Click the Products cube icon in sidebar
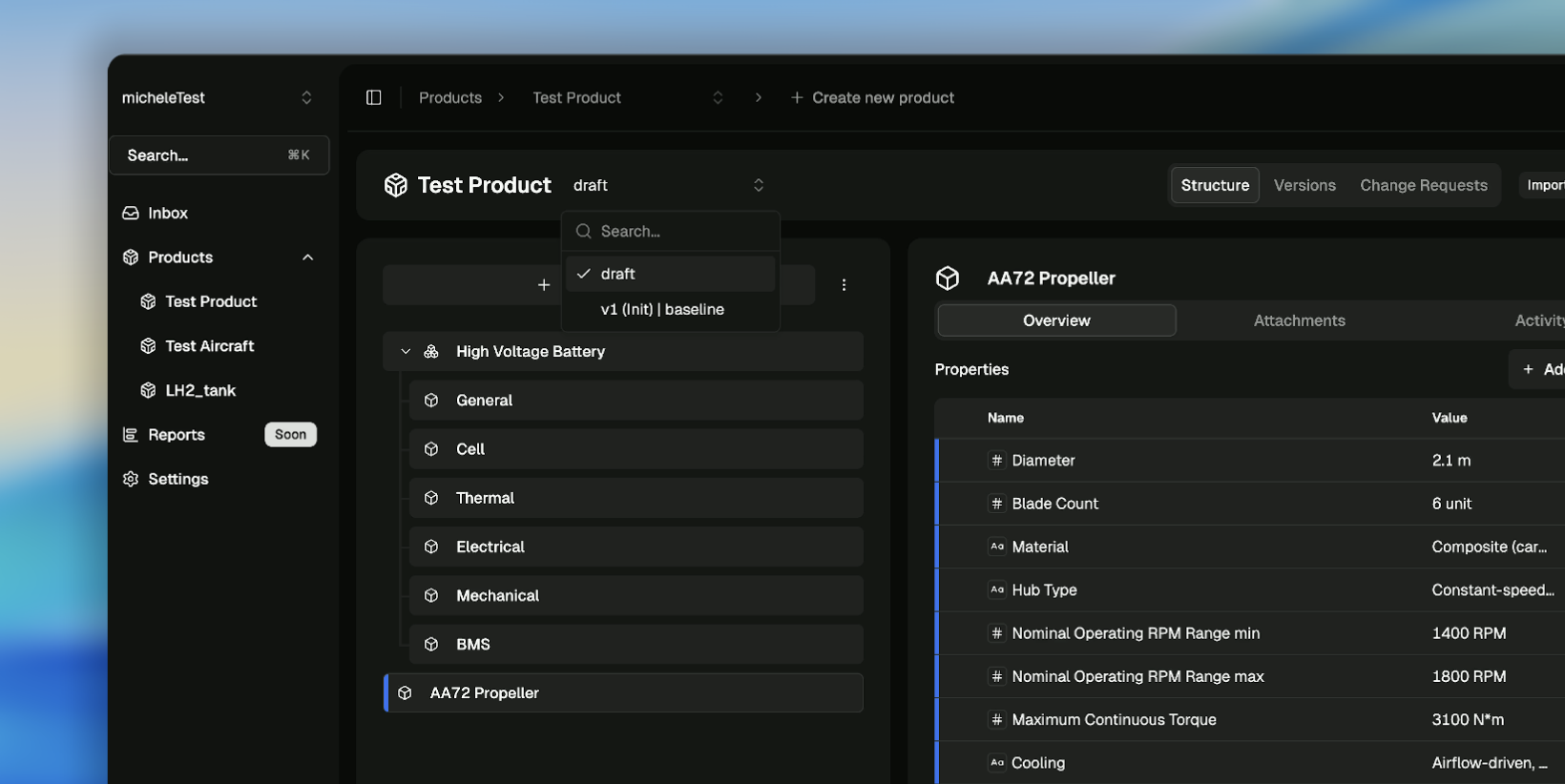The width and height of the screenshot is (1565, 784). (x=131, y=258)
